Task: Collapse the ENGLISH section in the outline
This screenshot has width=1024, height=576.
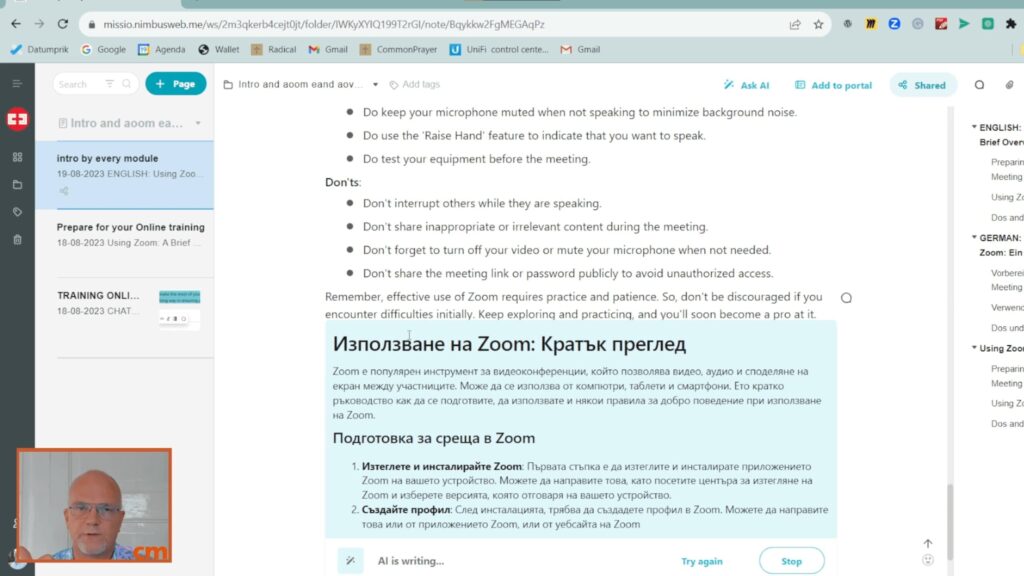Action: (974, 127)
